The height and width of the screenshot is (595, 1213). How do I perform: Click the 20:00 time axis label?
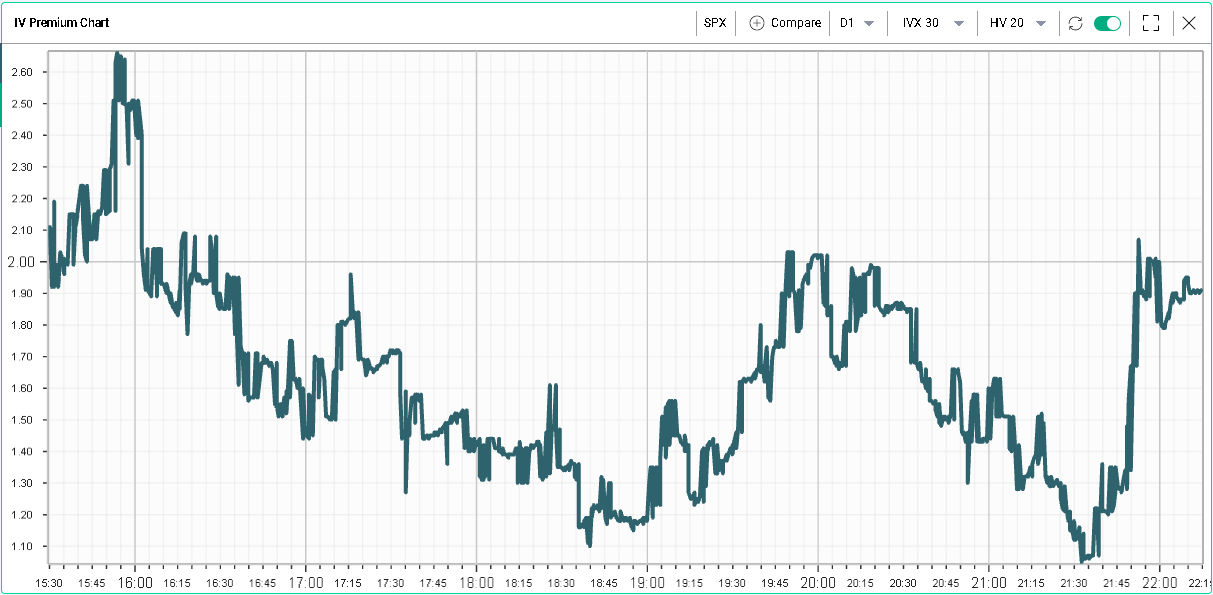(818, 582)
